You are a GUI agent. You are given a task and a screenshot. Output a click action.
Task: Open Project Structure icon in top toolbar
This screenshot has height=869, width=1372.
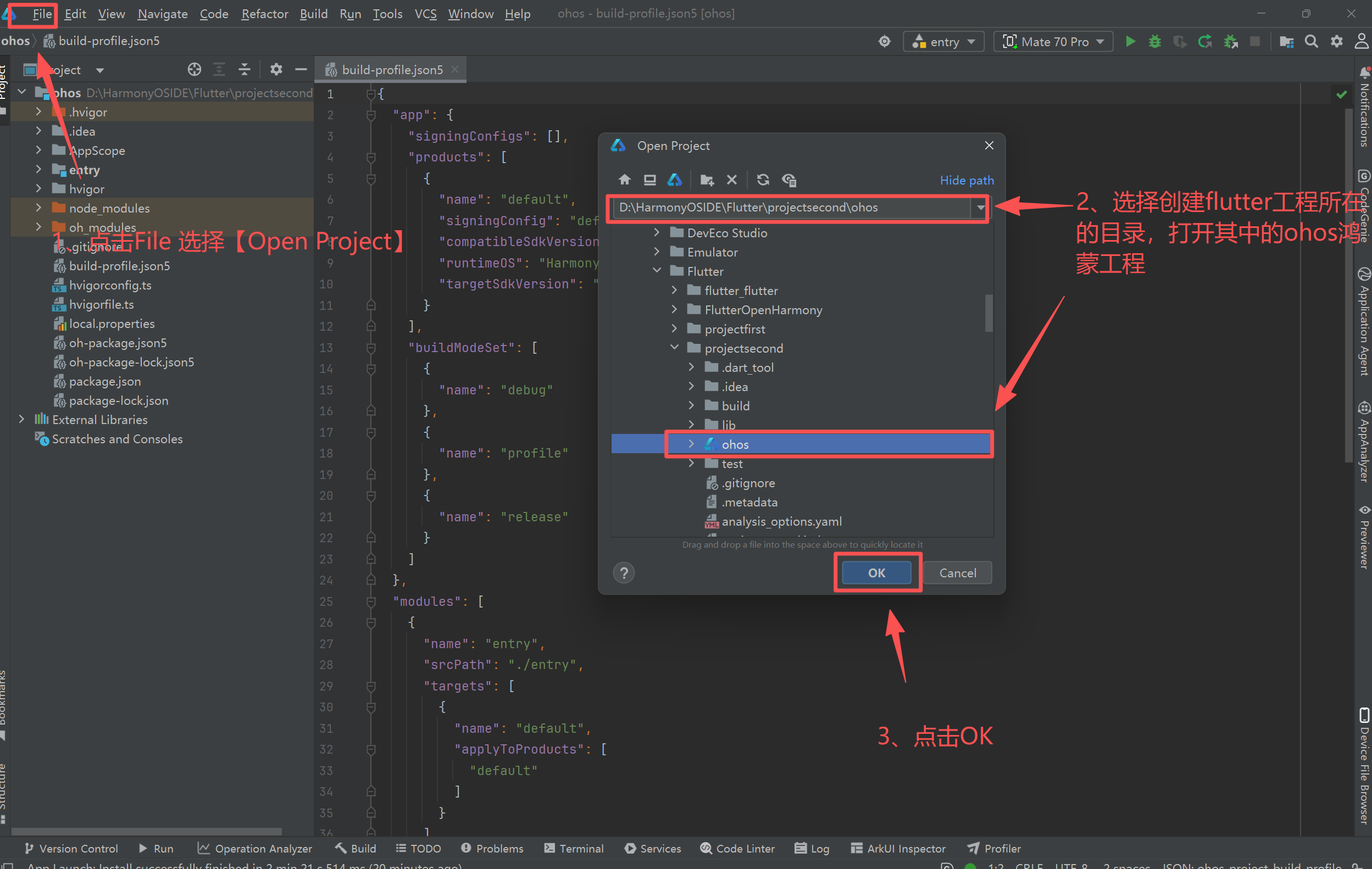click(1286, 42)
